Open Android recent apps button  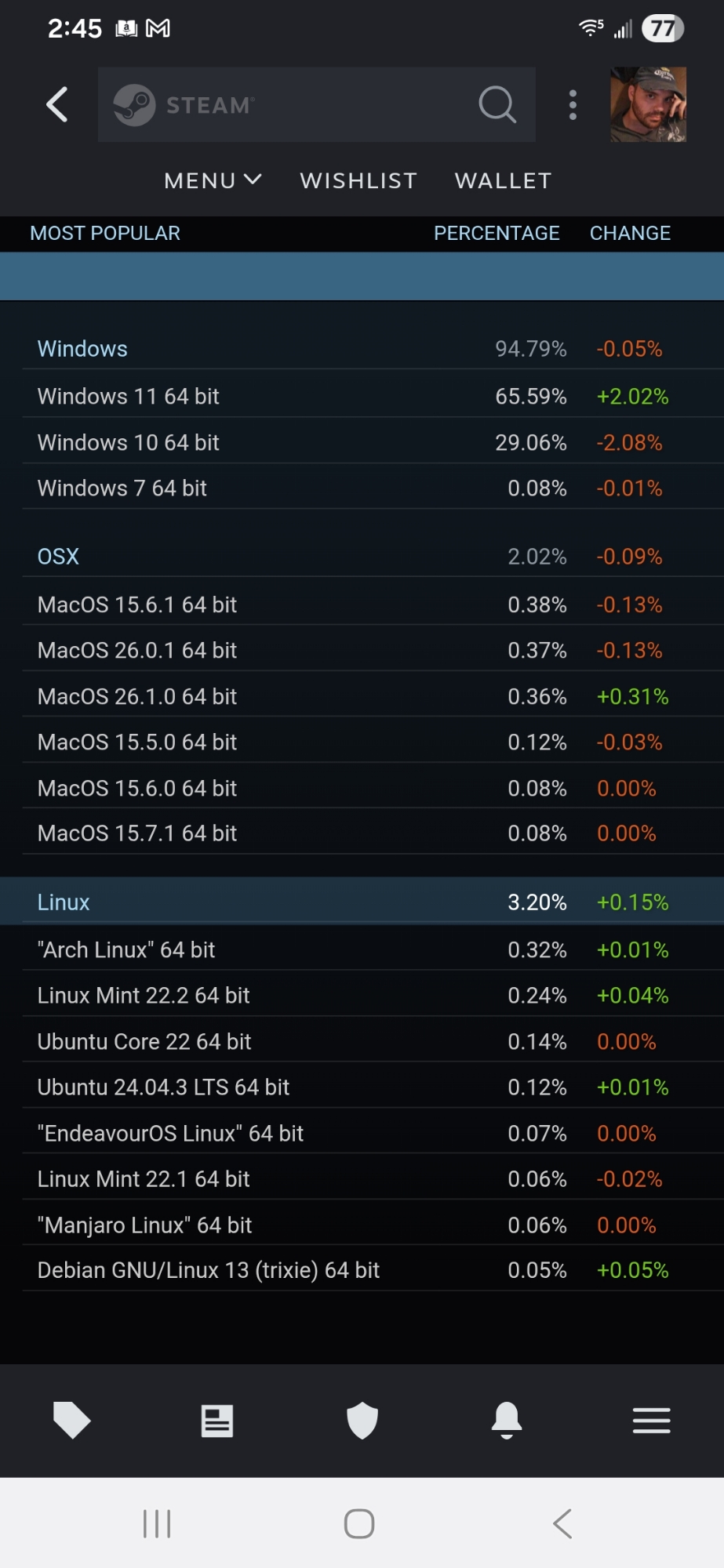(x=157, y=1524)
